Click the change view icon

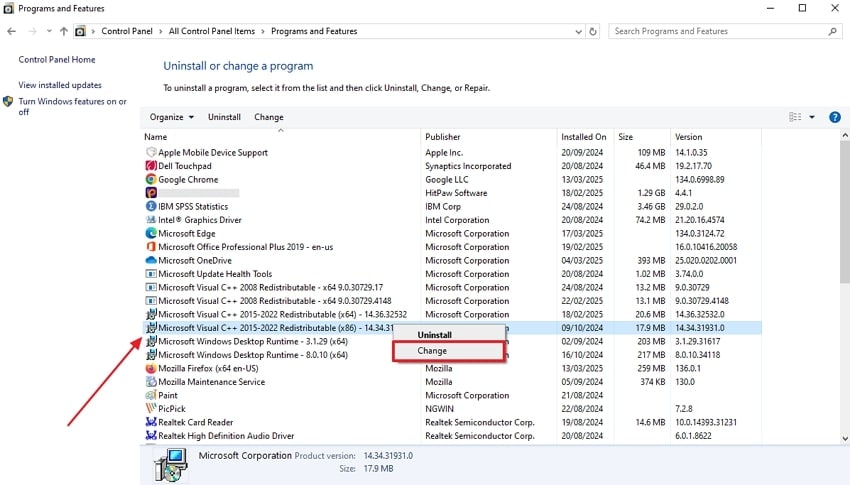tap(795, 117)
